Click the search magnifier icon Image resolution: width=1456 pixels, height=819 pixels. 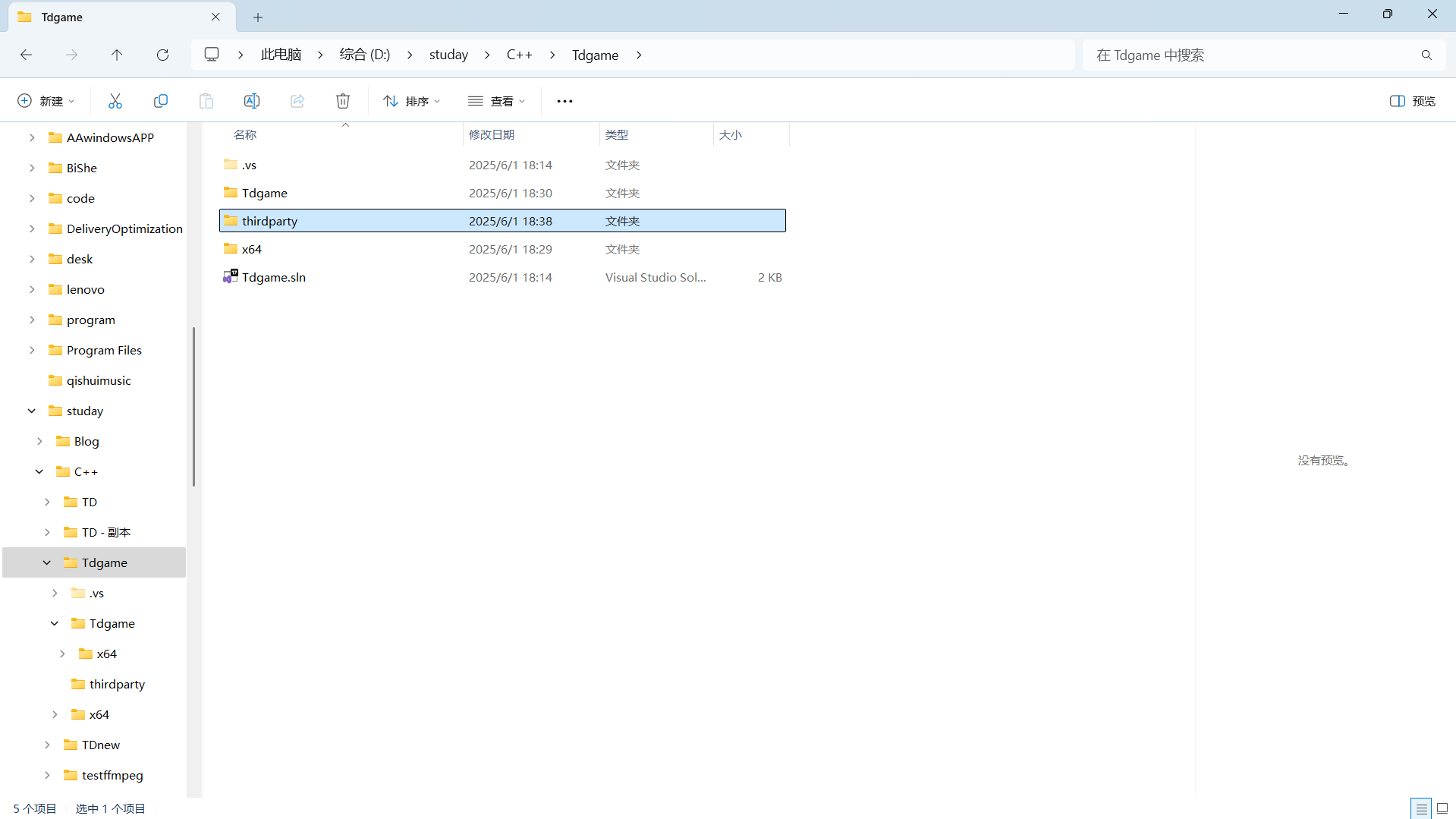1426,55
